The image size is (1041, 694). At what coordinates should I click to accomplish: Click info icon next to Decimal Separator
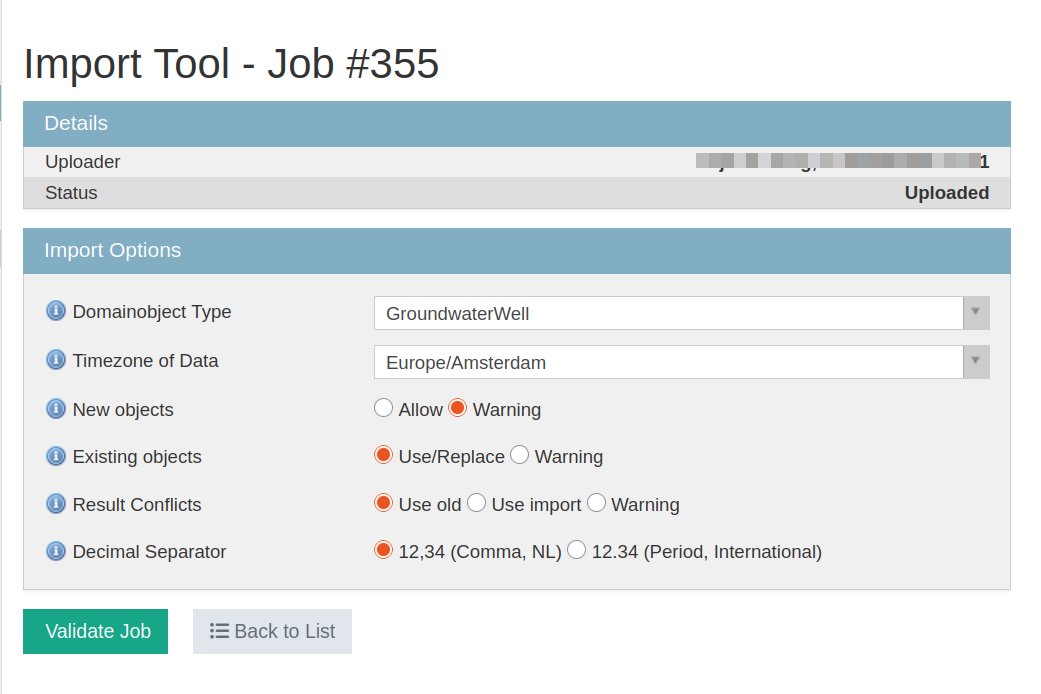click(56, 551)
